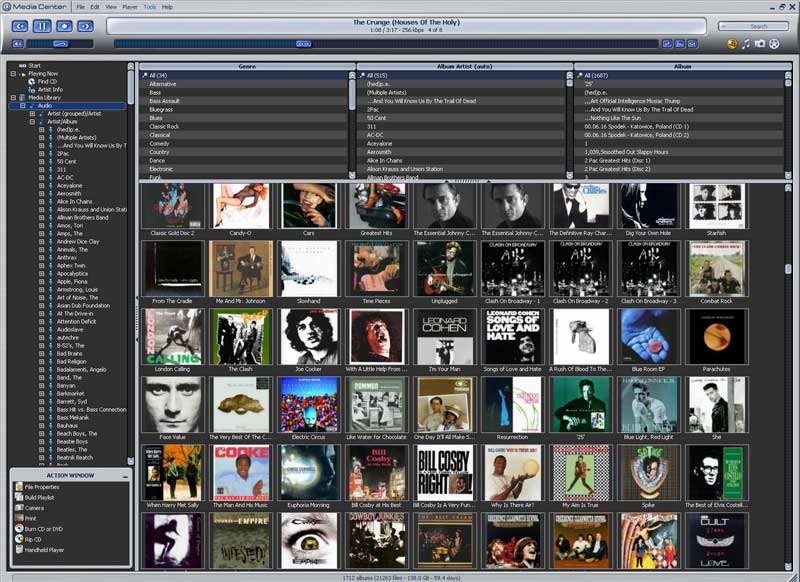Select the Parachutes album cover

[x=716, y=337]
